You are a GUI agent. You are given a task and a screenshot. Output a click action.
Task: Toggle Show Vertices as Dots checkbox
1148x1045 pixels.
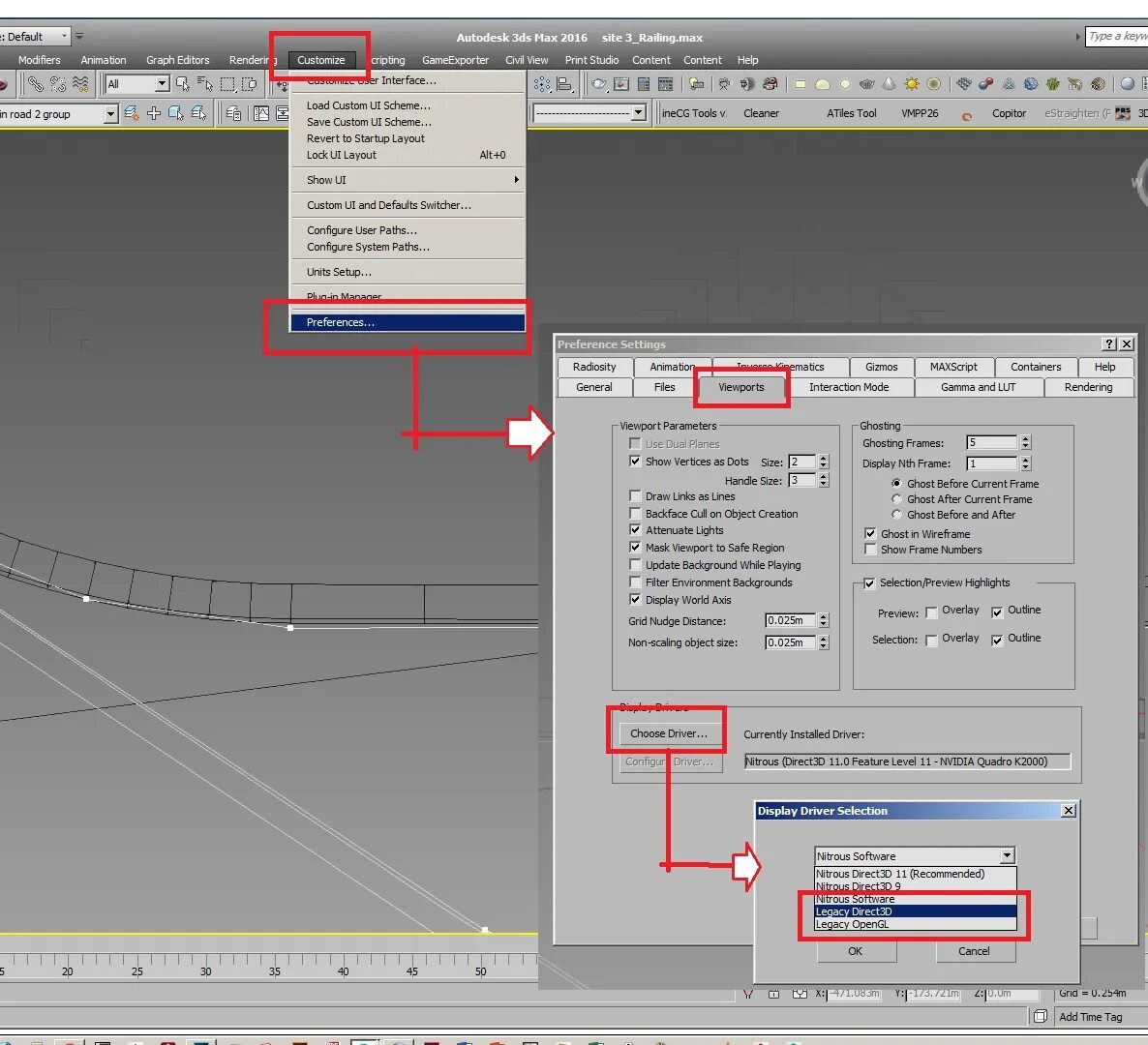[635, 461]
